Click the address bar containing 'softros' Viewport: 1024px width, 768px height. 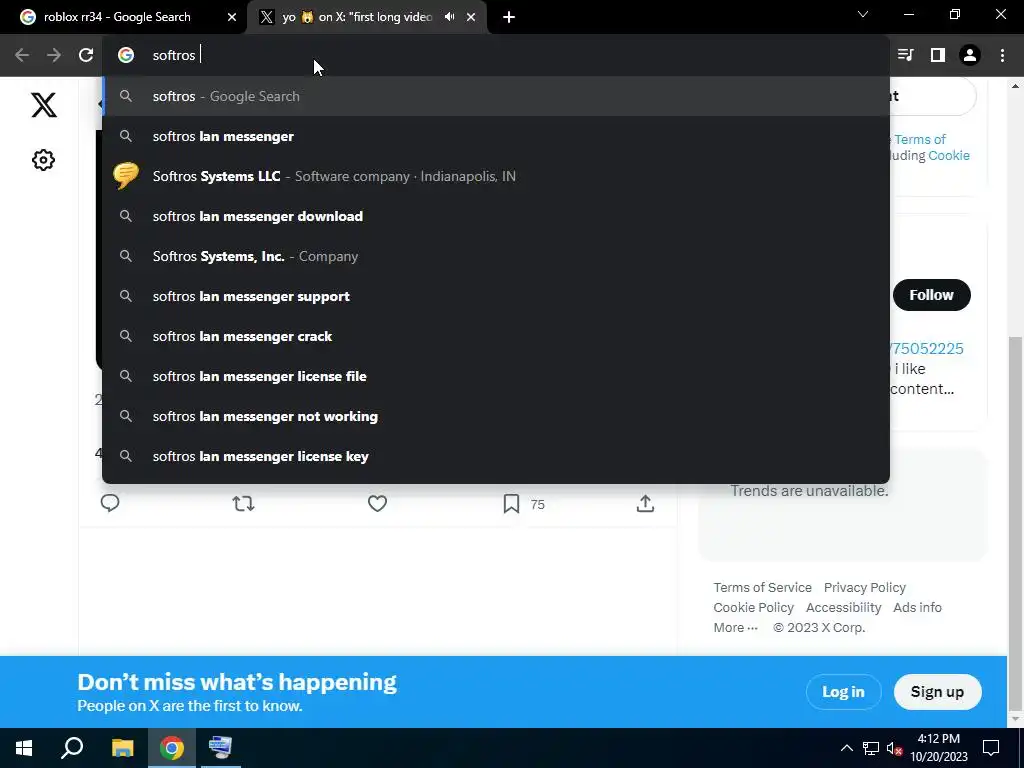496,55
